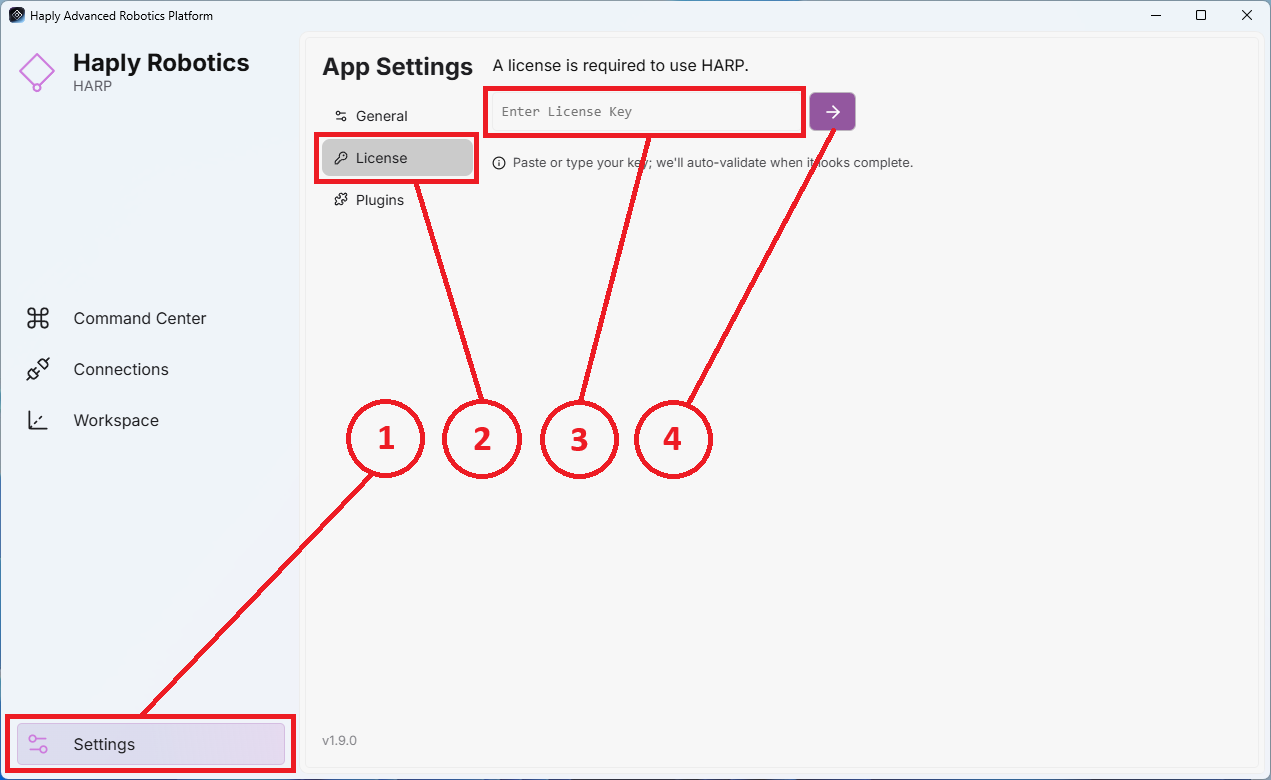Click the Workspace graph icon

point(38,421)
